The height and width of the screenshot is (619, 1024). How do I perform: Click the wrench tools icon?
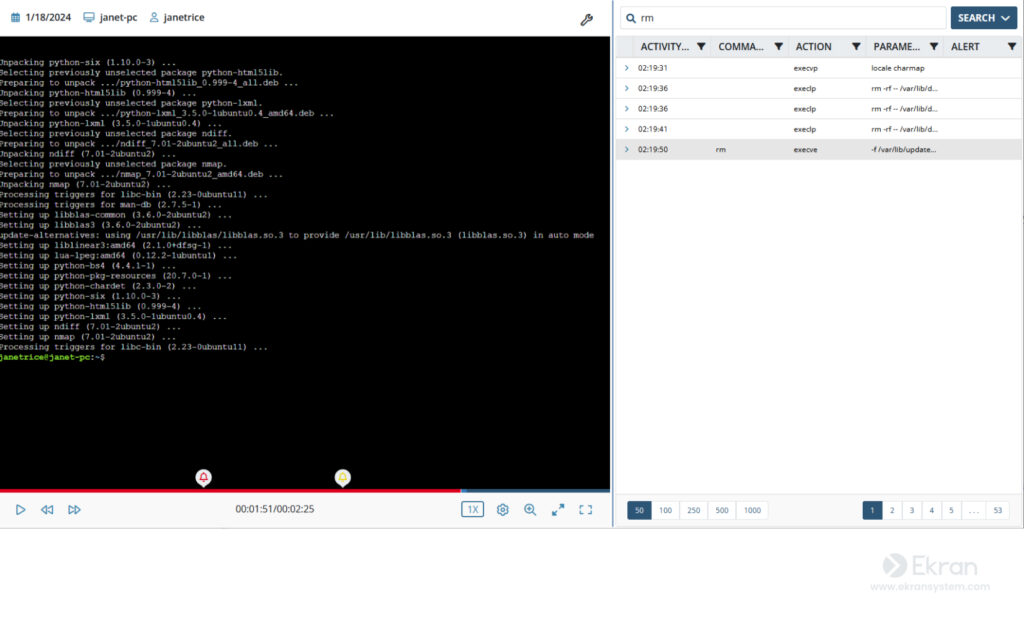[x=586, y=20]
